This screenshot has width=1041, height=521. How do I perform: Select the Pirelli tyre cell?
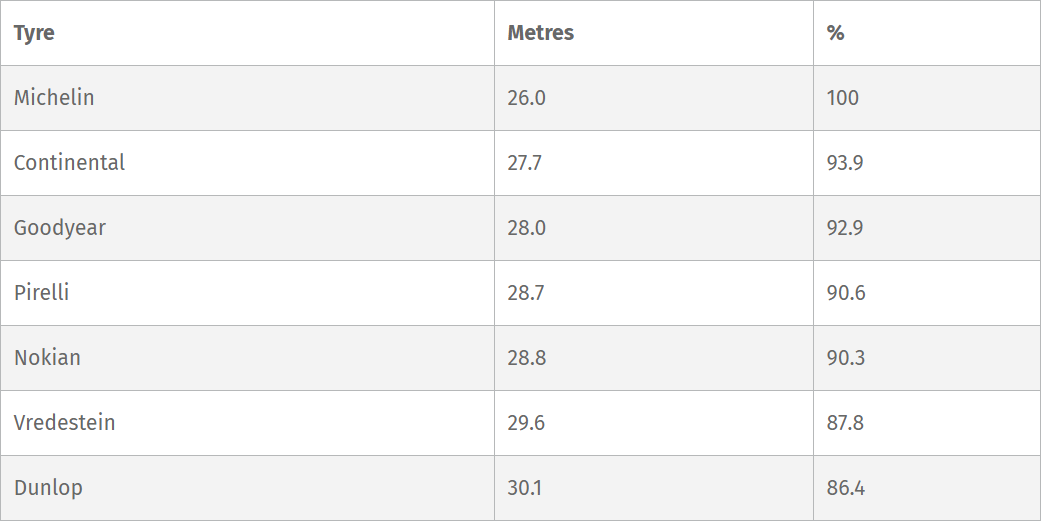pos(41,293)
